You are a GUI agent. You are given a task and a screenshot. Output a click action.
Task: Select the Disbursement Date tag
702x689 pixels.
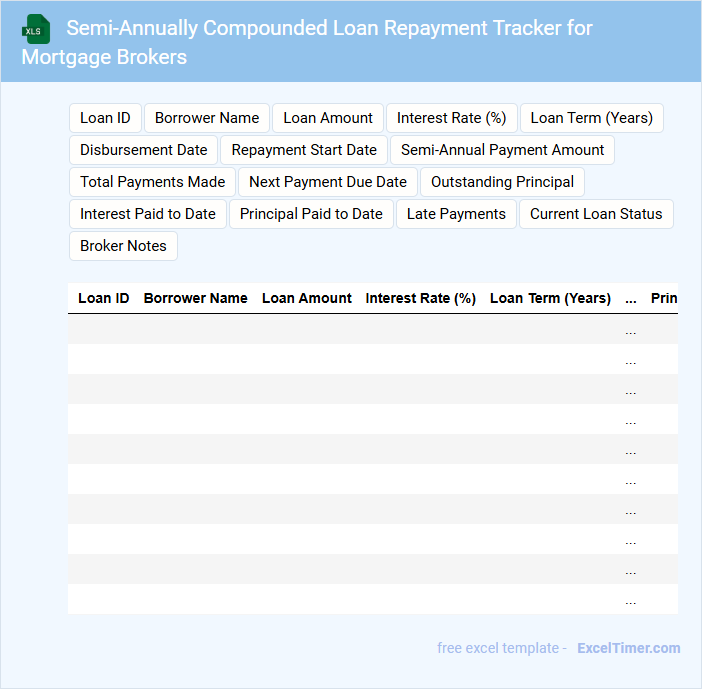point(143,150)
